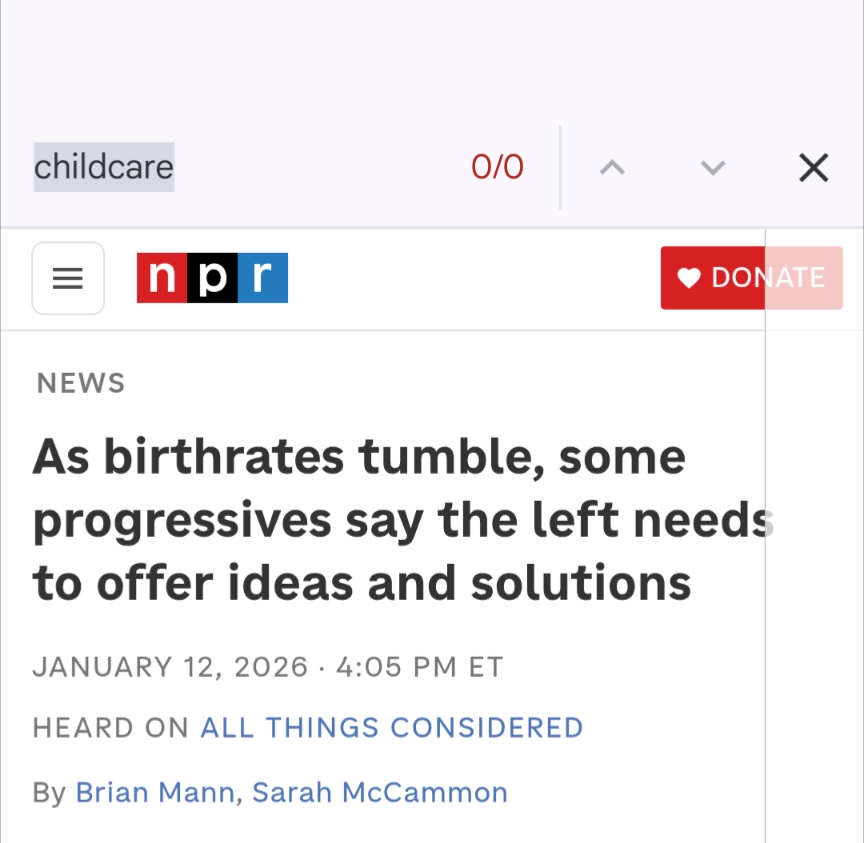The image size is (864, 843).
Task: Go to the previous search match
Action: pyautogui.click(x=612, y=168)
